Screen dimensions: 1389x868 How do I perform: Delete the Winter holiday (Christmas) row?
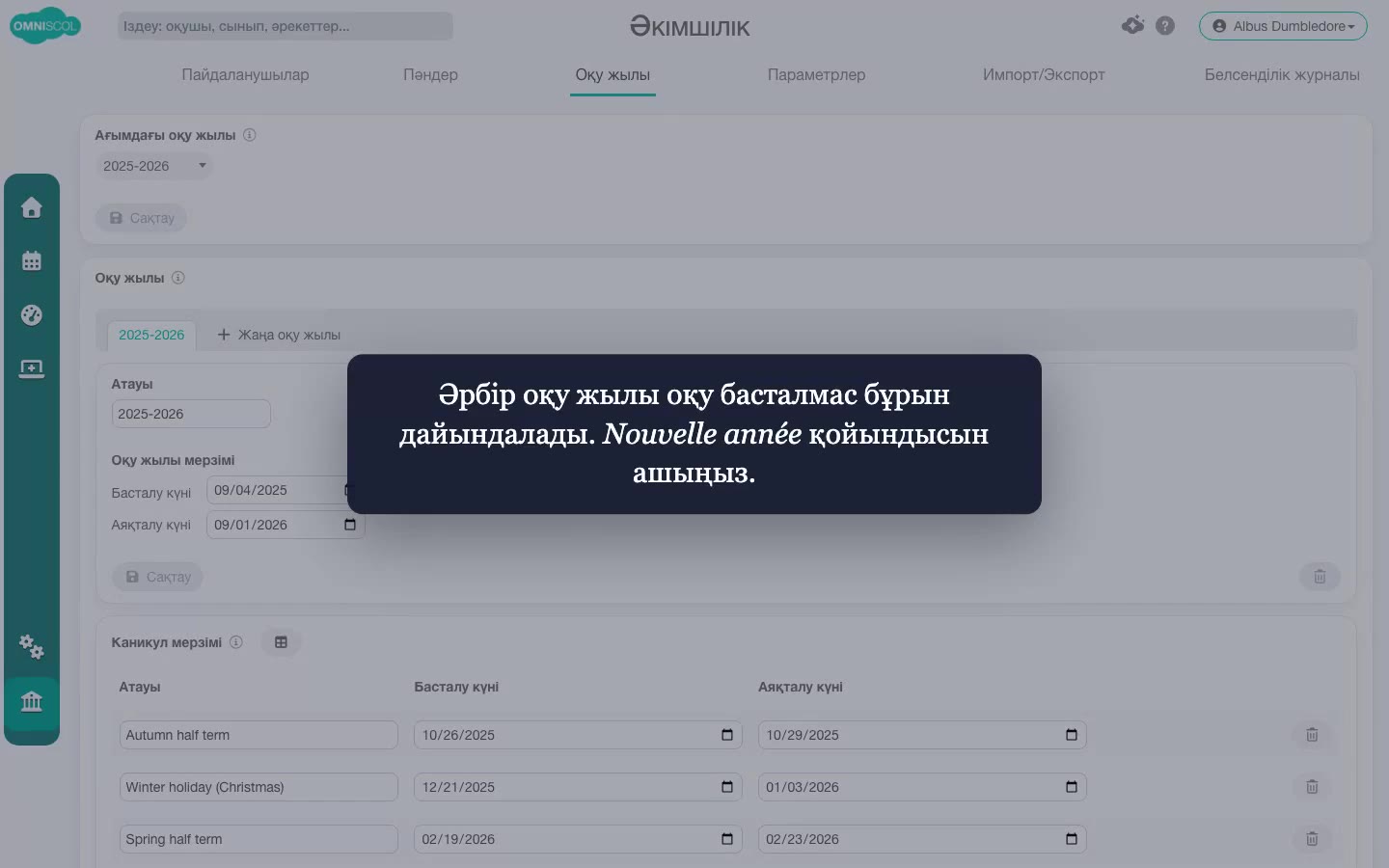(1312, 787)
